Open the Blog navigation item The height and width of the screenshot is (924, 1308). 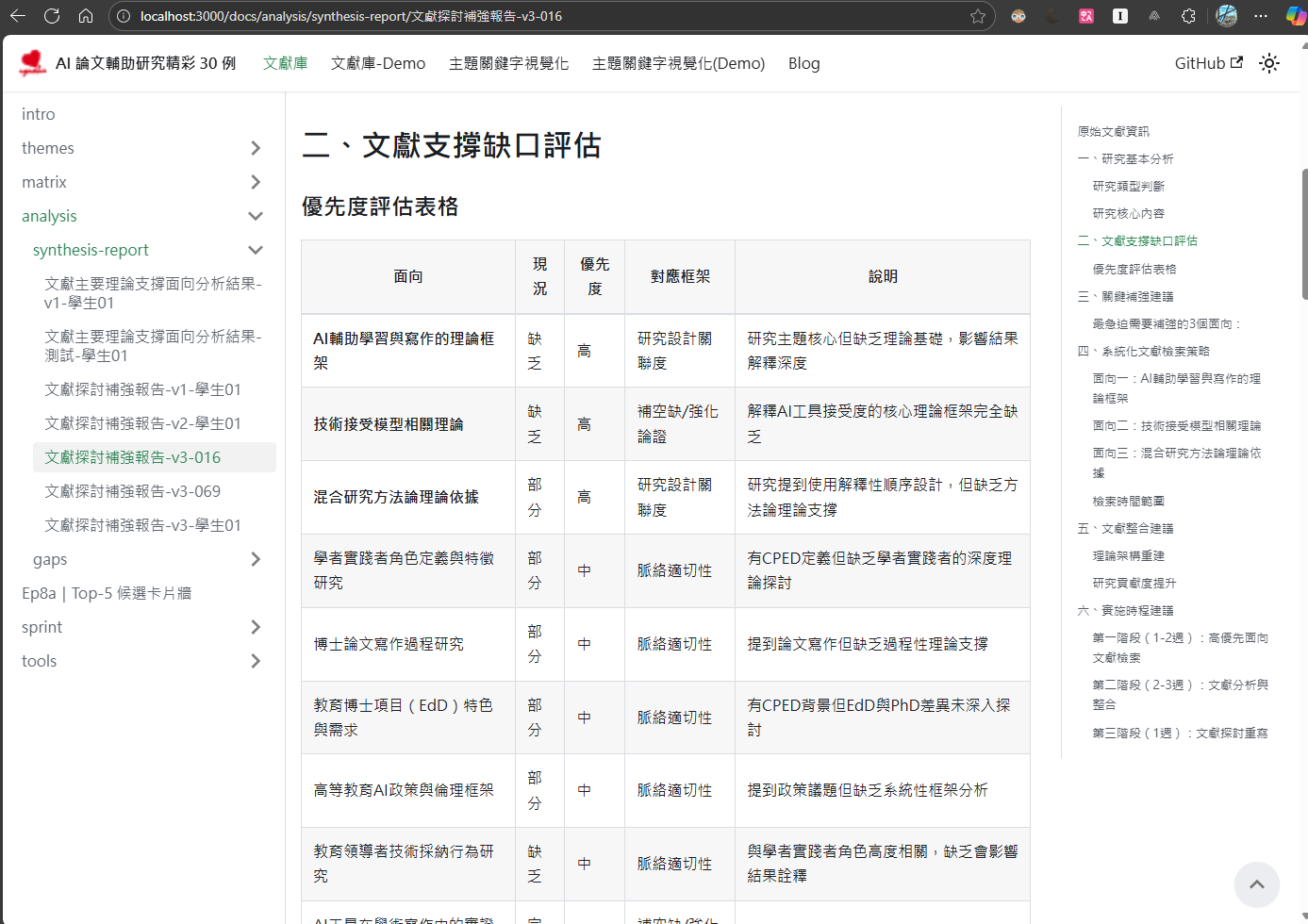(803, 63)
